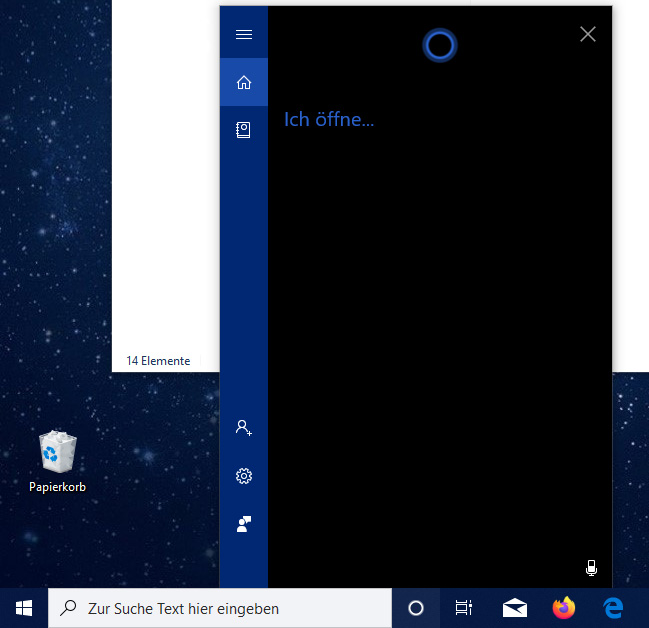Screen dimensions: 649x628
Task: Launch Firefox from the taskbar
Action: point(564,608)
